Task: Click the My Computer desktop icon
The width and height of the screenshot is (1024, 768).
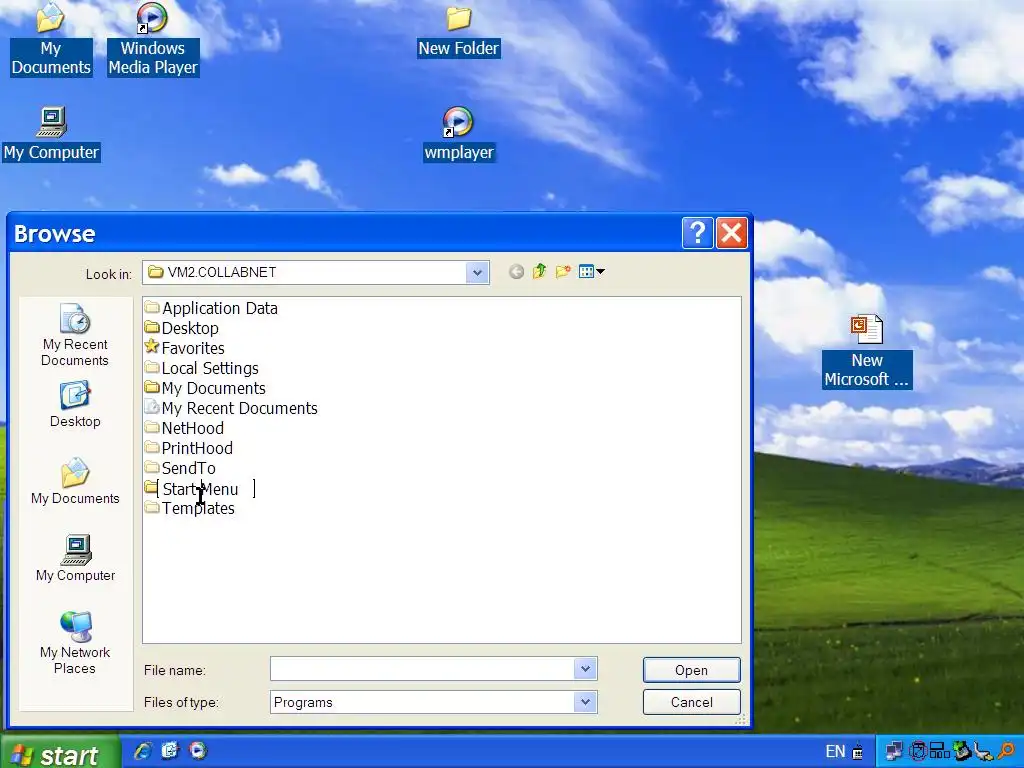Action: 51,134
